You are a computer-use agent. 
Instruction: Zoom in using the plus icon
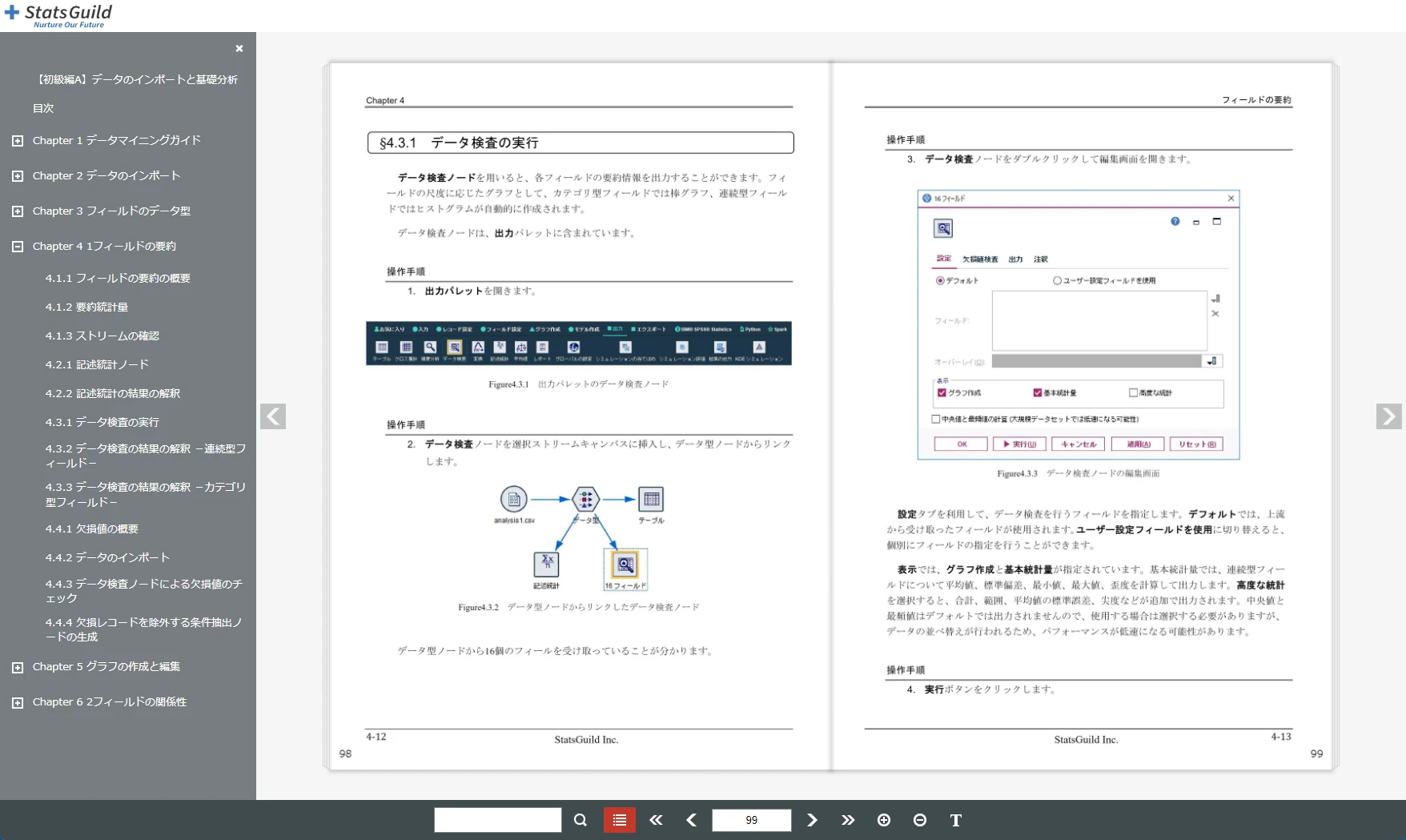(885, 820)
